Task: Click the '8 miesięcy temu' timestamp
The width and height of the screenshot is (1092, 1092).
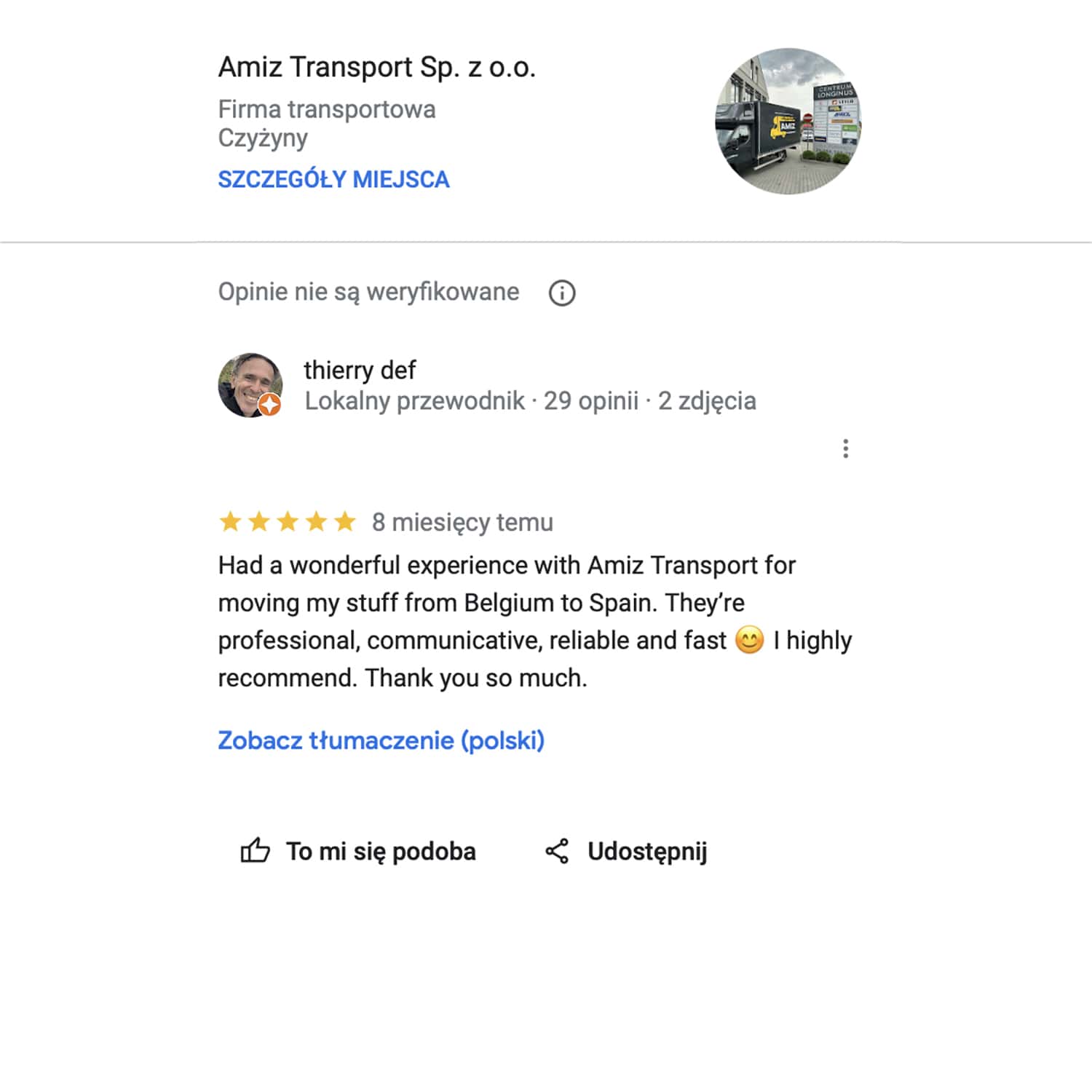Action: 462,523
